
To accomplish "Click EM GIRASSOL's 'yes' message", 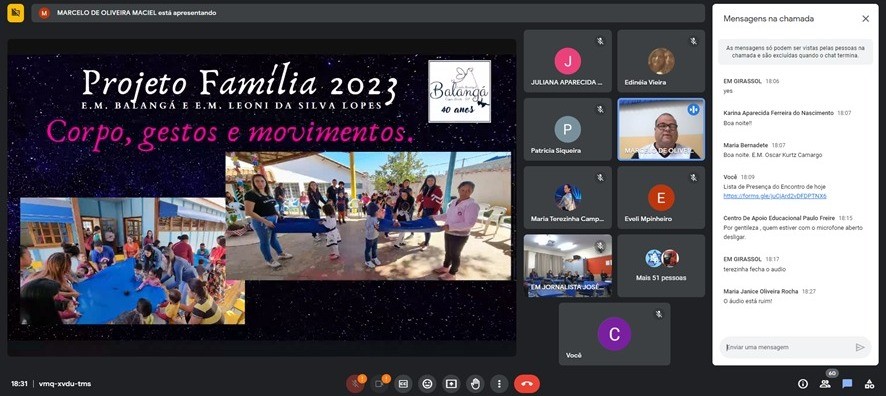I will pyautogui.click(x=728, y=90).
